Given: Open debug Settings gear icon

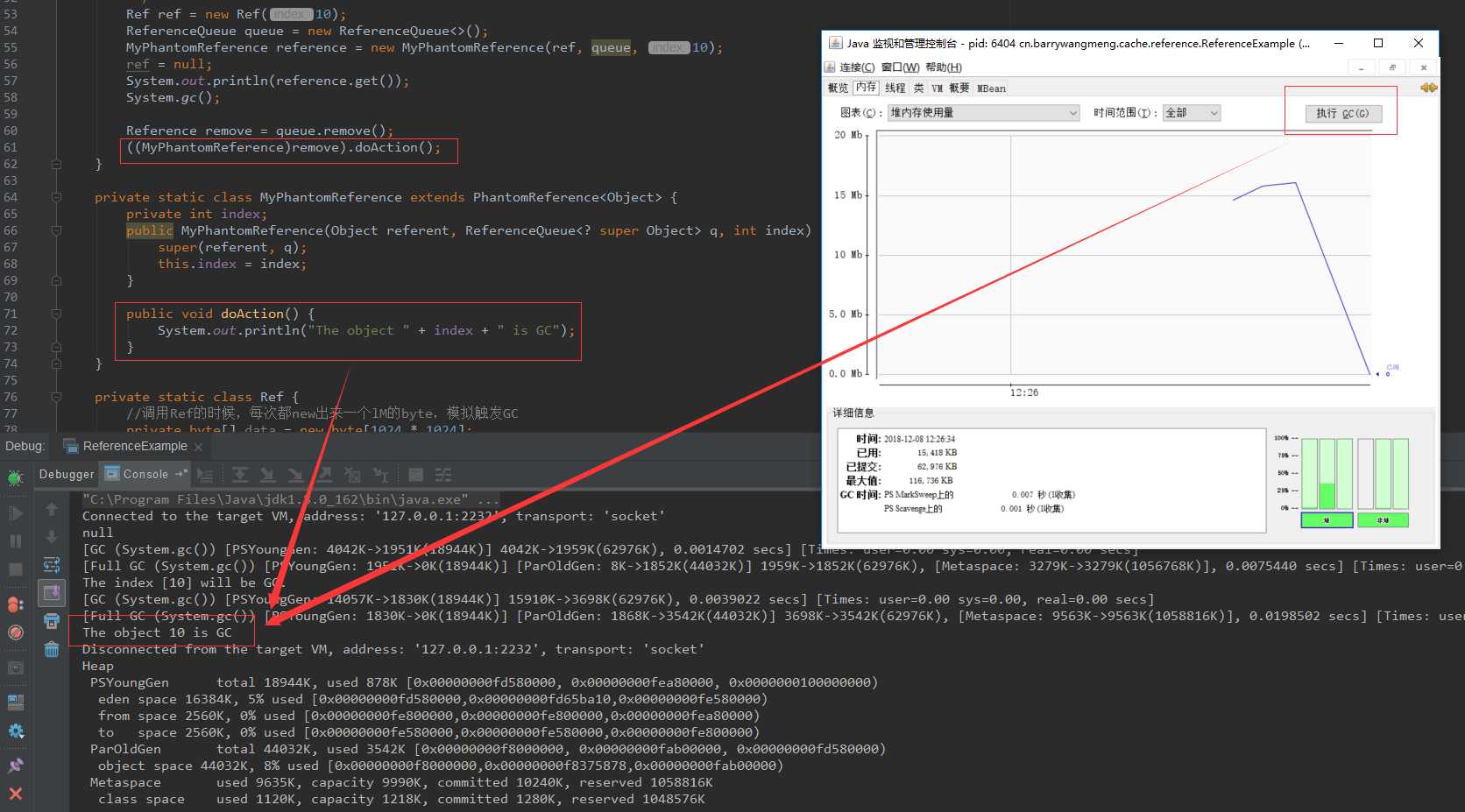Looking at the screenshot, I should [15, 731].
